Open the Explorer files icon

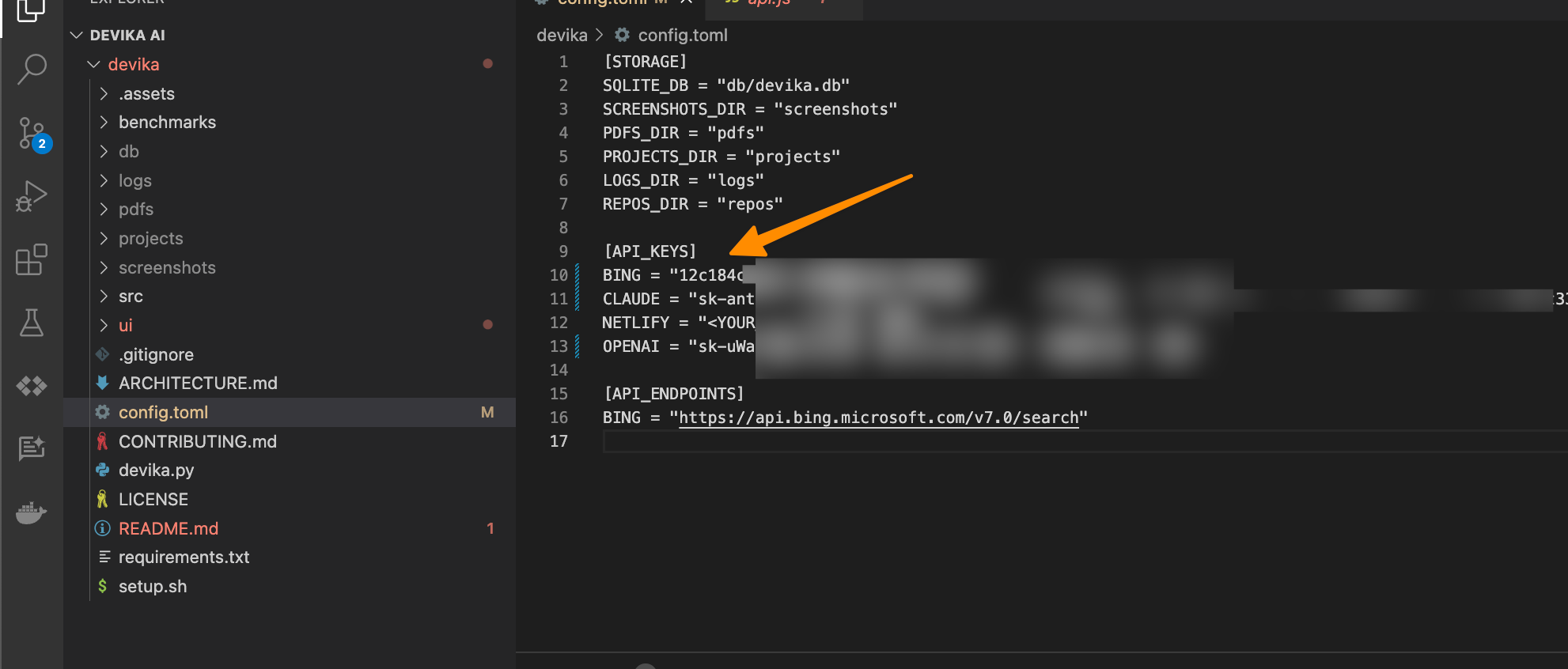click(x=32, y=9)
